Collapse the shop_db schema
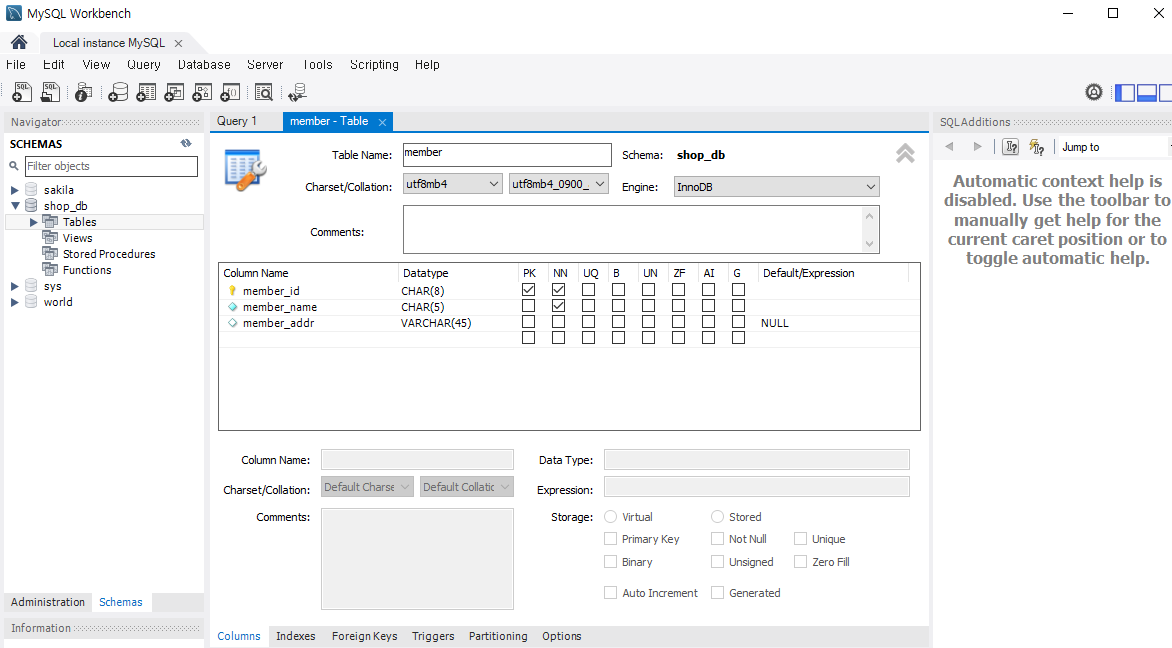The height and width of the screenshot is (648, 1172). [x=14, y=206]
